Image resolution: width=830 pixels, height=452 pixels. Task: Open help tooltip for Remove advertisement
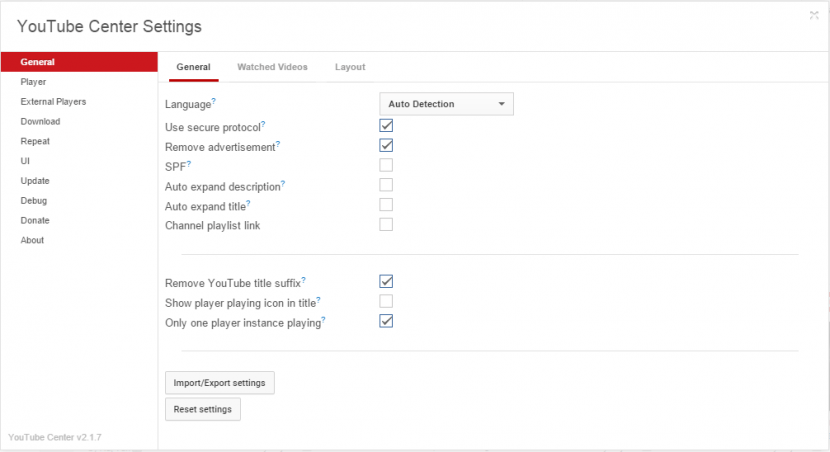tap(278, 143)
